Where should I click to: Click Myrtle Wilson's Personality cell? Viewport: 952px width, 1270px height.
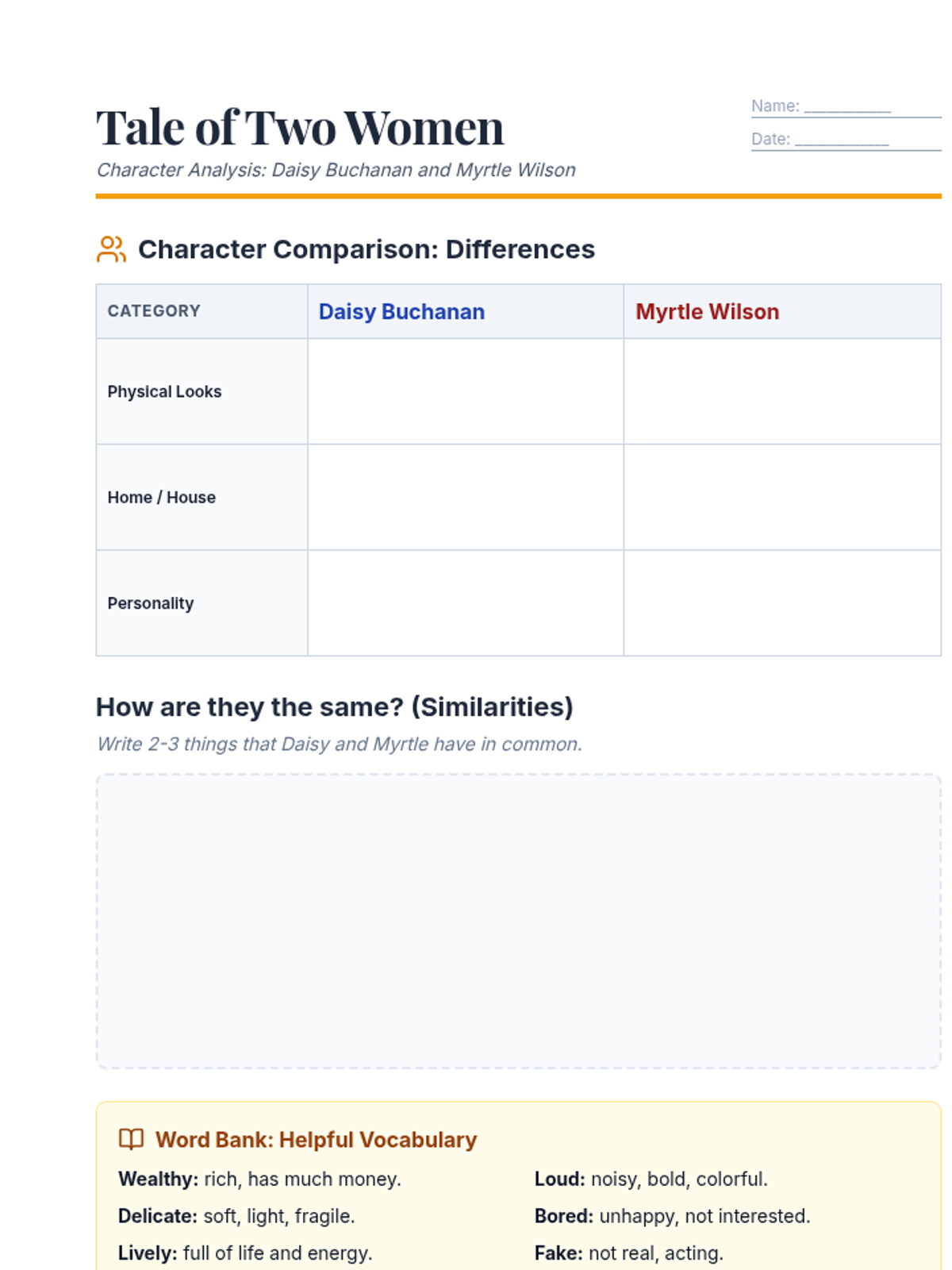tap(782, 603)
